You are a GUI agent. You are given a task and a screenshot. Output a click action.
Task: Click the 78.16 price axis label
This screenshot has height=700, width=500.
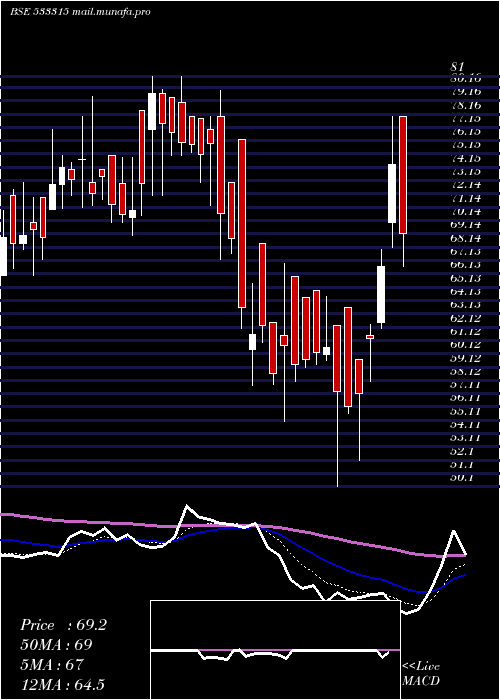click(466, 105)
